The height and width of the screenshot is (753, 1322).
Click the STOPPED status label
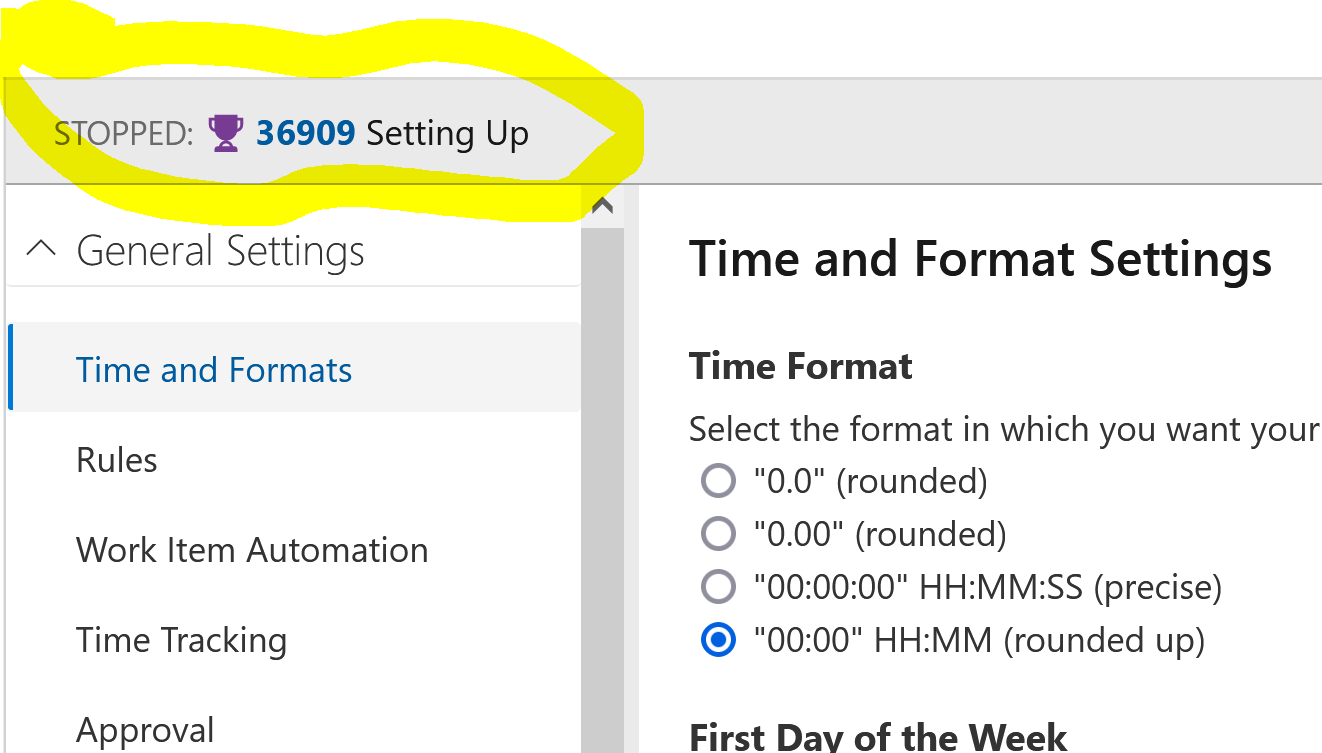(124, 134)
